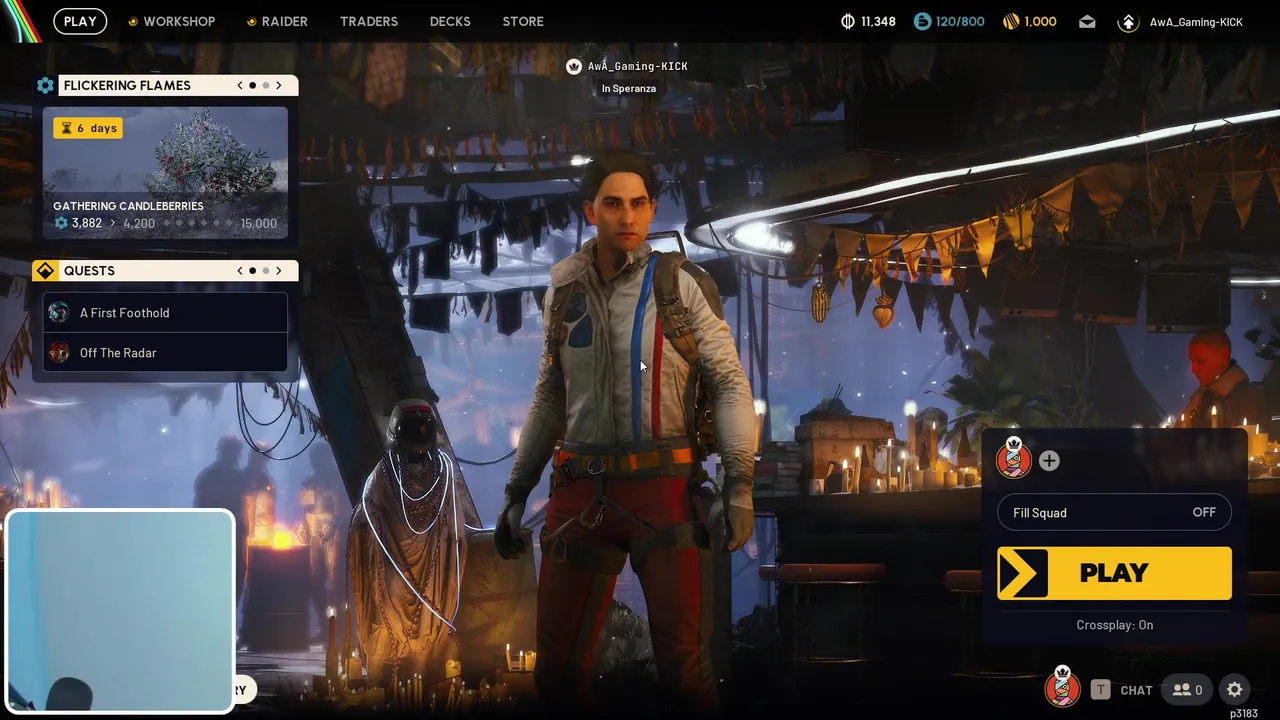
Task: Go to previous Quests page arrow
Action: (x=240, y=271)
